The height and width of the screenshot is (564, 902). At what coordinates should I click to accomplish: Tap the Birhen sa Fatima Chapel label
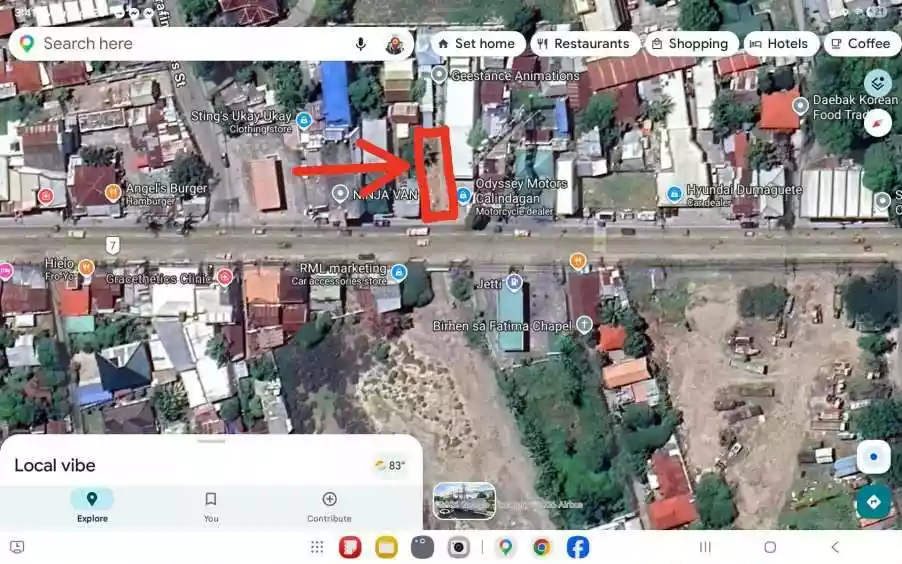(x=502, y=326)
